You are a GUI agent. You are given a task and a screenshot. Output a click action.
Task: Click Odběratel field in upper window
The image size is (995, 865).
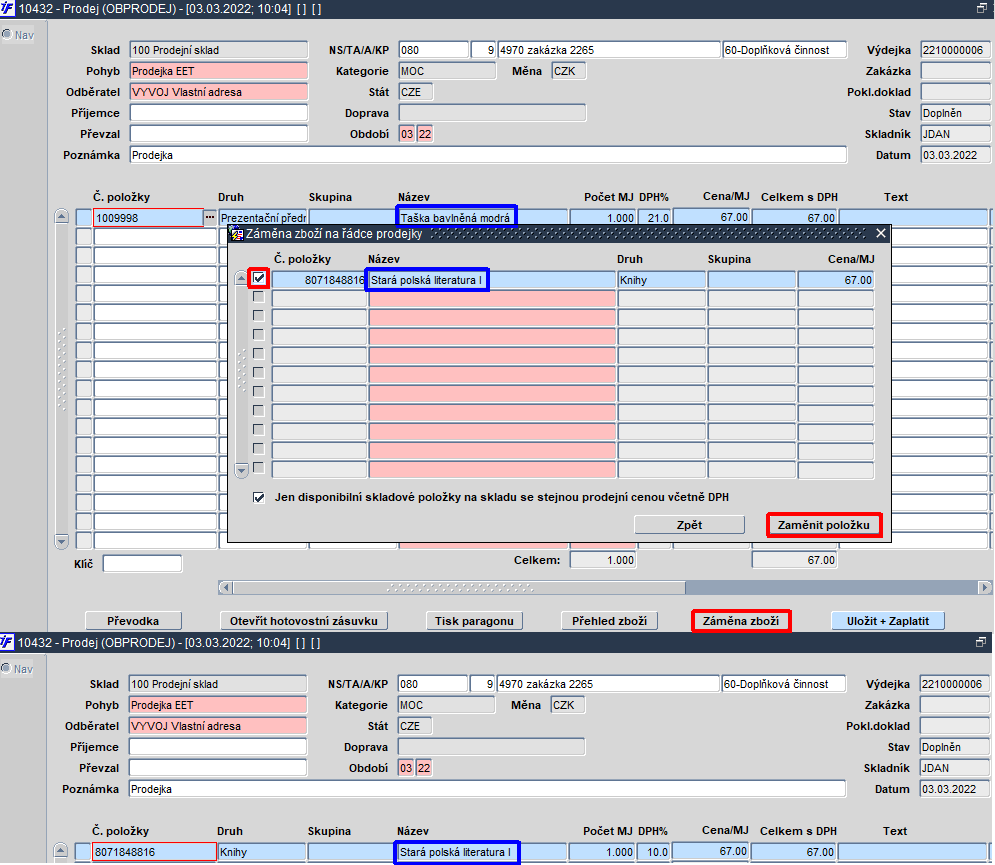219,92
